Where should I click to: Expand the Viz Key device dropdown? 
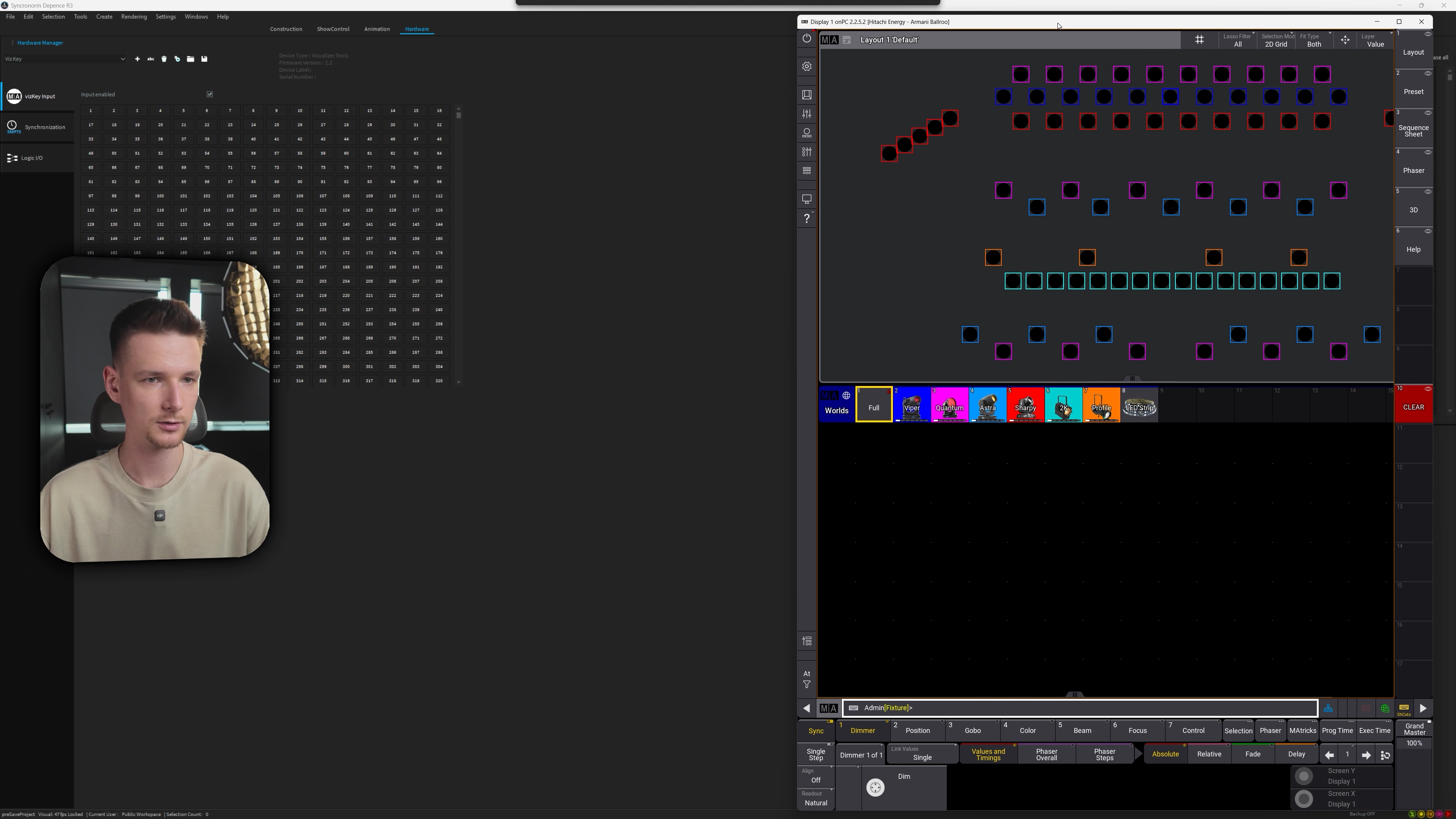pyautogui.click(x=122, y=59)
